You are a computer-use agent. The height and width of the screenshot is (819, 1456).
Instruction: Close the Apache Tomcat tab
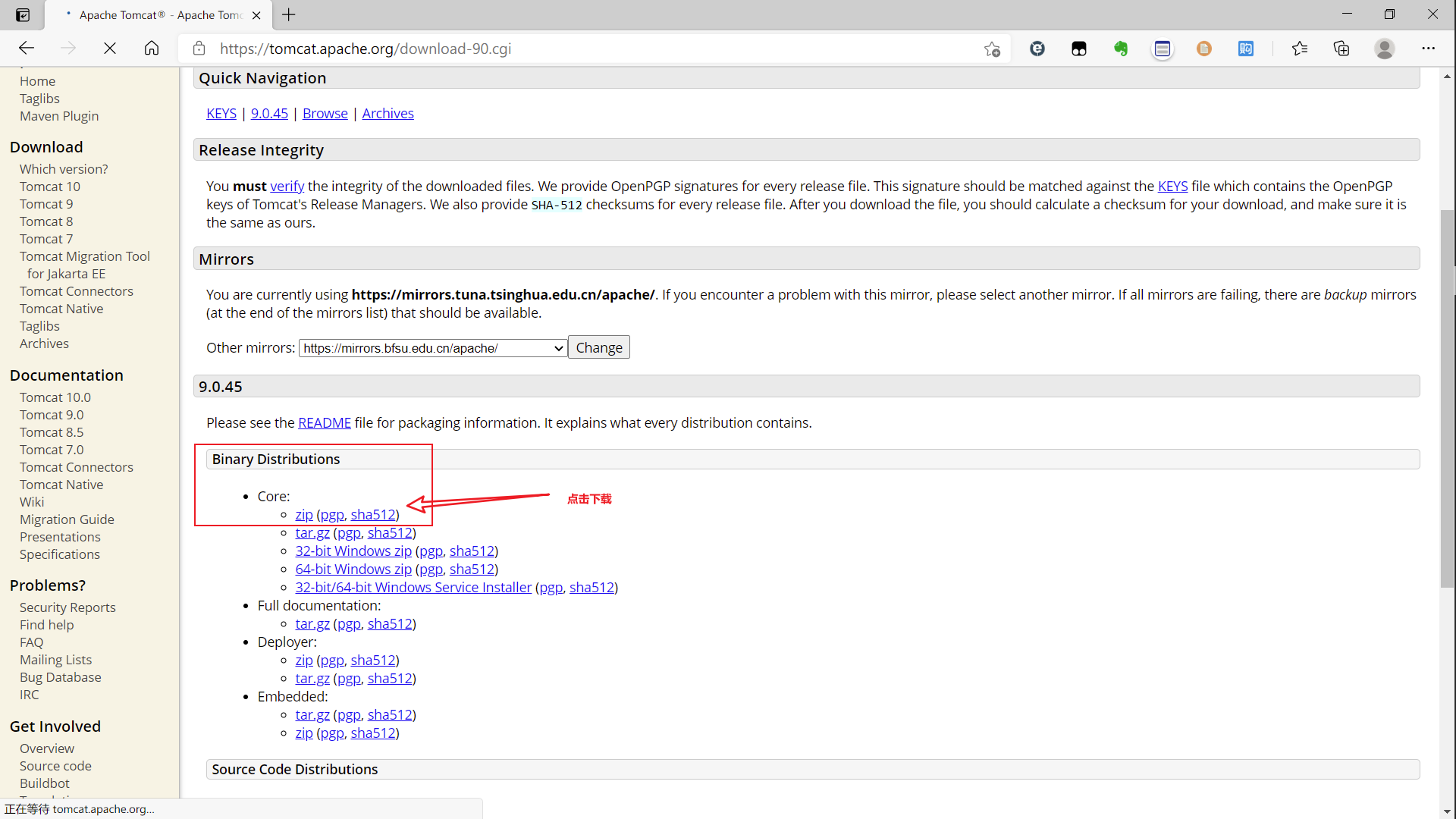coord(256,15)
